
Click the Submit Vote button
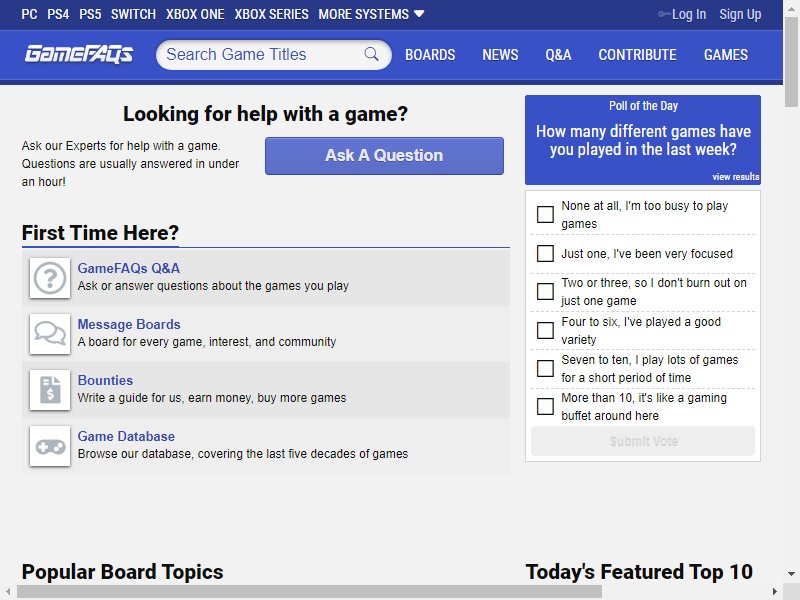point(643,441)
